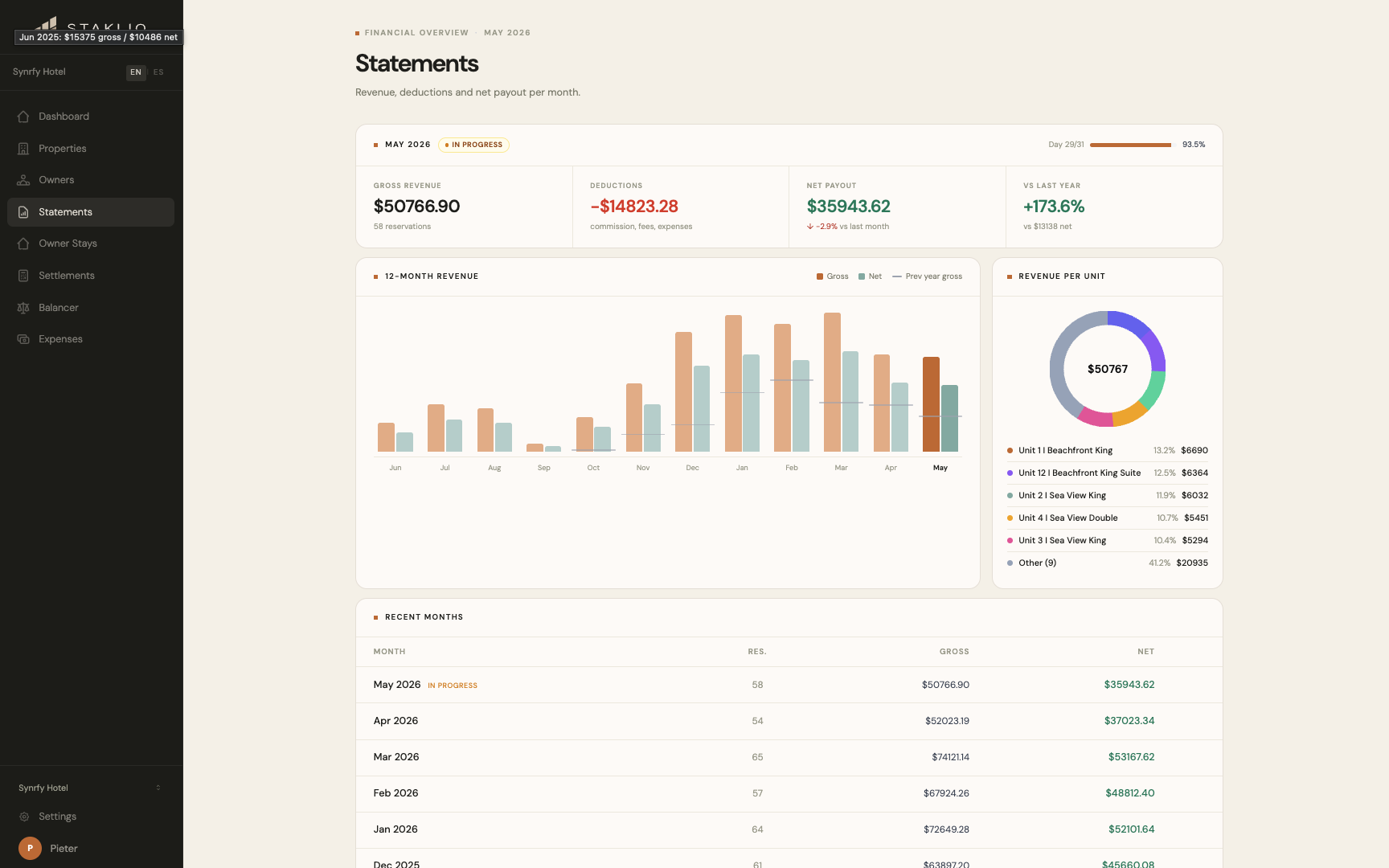This screenshot has width=1389, height=868.
Task: Click the Unit 12 Beachfront King Suite color dot
Action: tap(1010, 473)
